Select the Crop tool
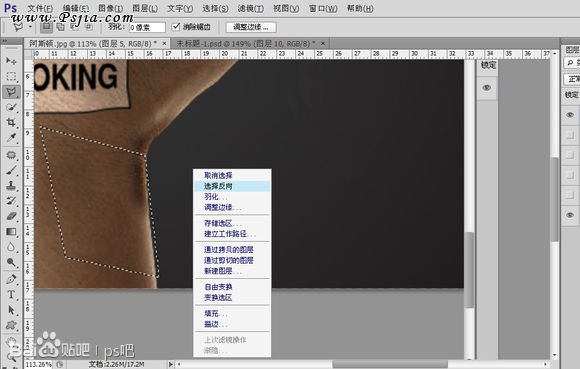This screenshot has height=369, width=580. coord(11,122)
